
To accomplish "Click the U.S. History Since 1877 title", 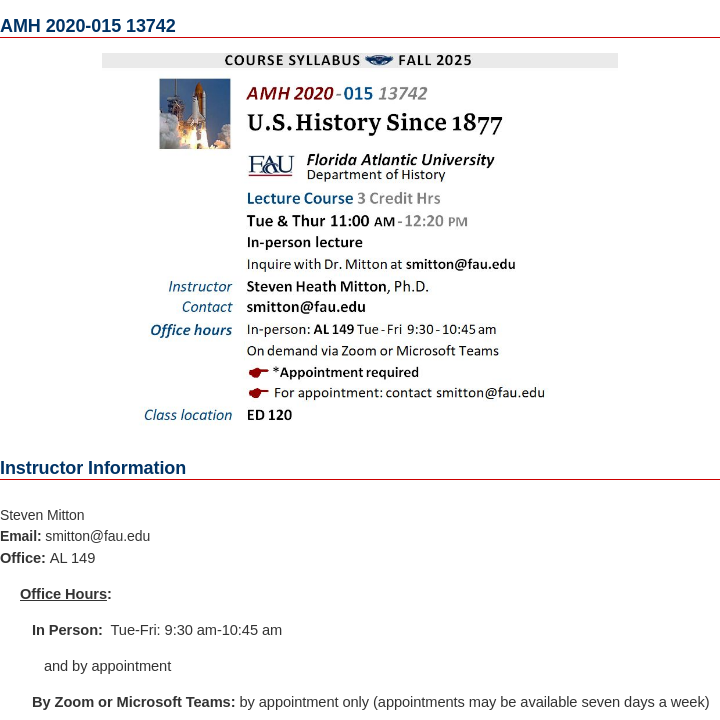I will [x=374, y=123].
